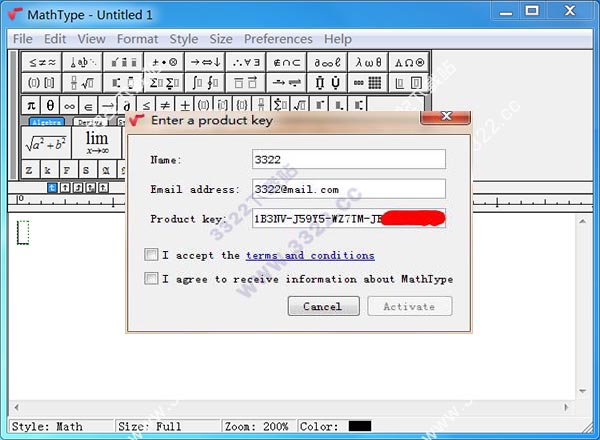This screenshot has height=440, width=600.
Task: Close the Enter a product key dialog
Action: coord(445,117)
